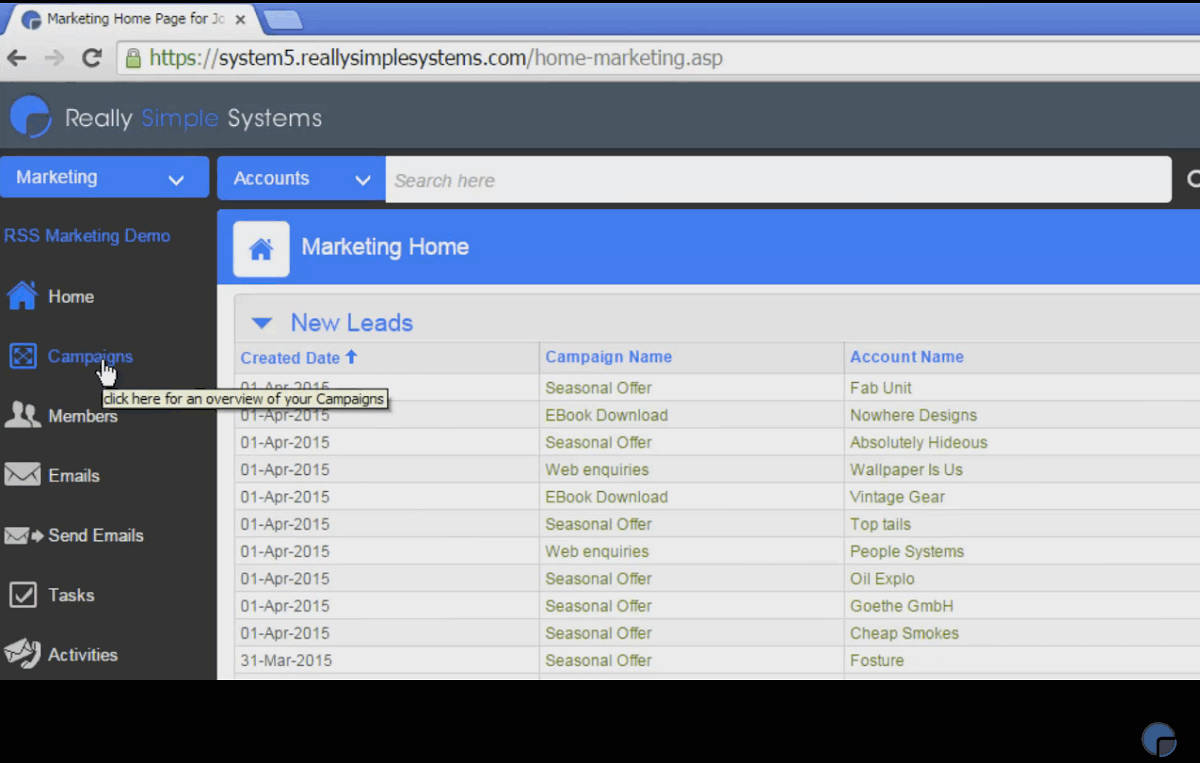Click the Send Emails arrow-envelope icon

24,536
